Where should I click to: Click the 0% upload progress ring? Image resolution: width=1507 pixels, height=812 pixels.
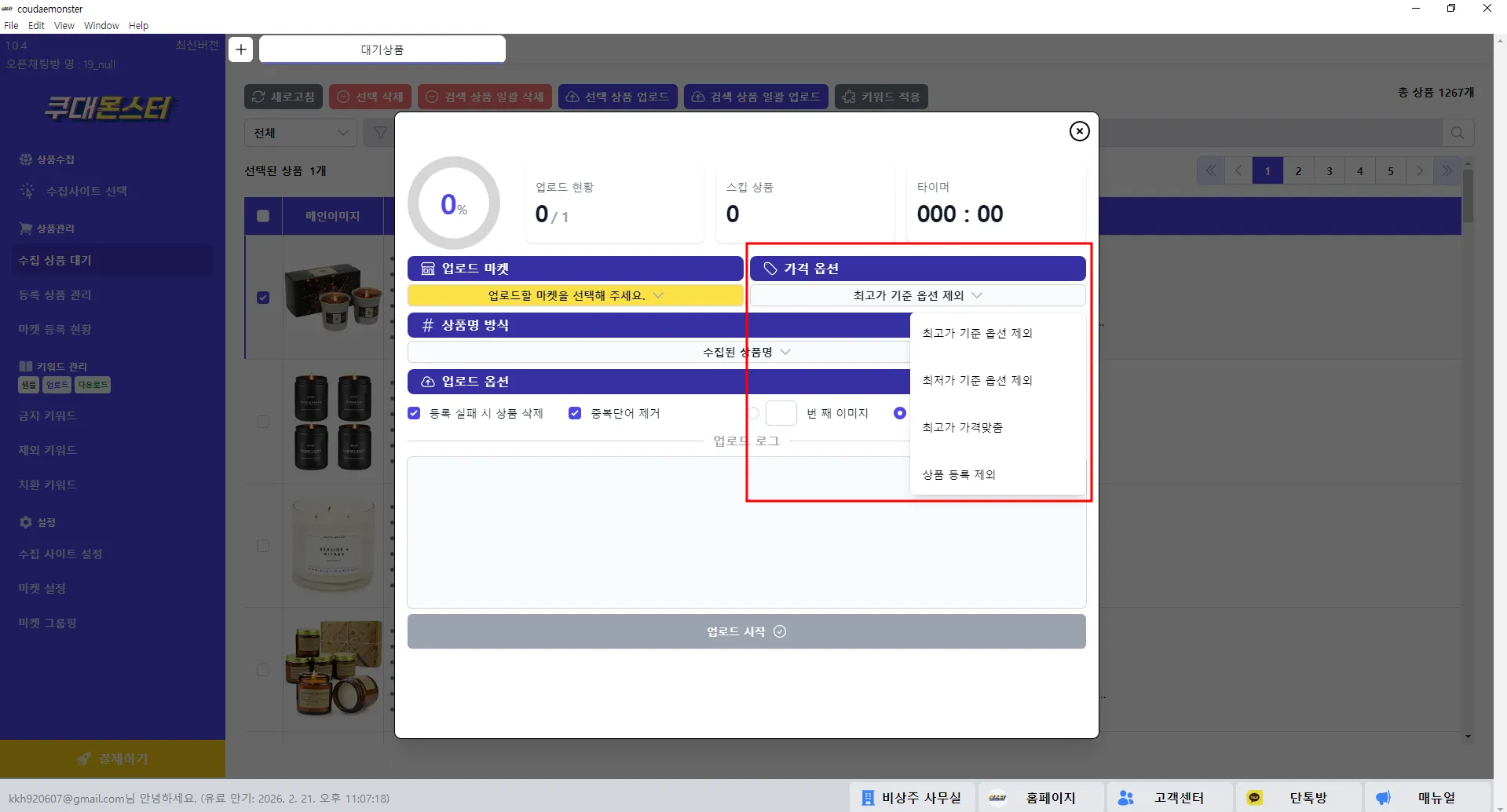454,203
